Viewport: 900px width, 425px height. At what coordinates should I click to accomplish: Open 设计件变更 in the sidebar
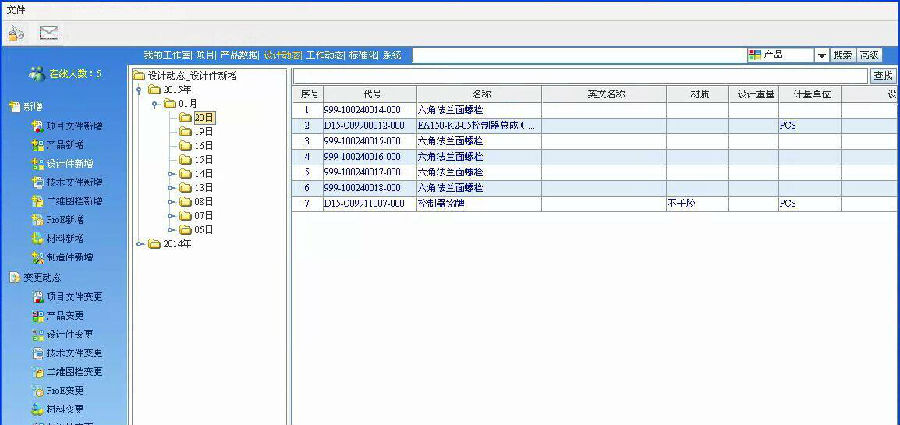point(63,334)
